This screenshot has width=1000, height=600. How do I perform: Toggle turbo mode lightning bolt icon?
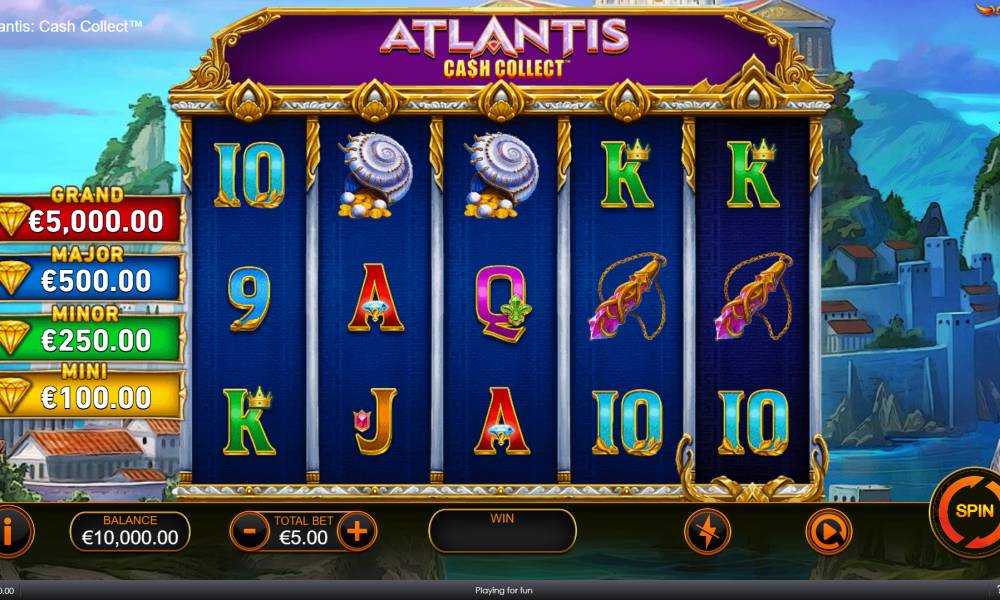[x=707, y=531]
